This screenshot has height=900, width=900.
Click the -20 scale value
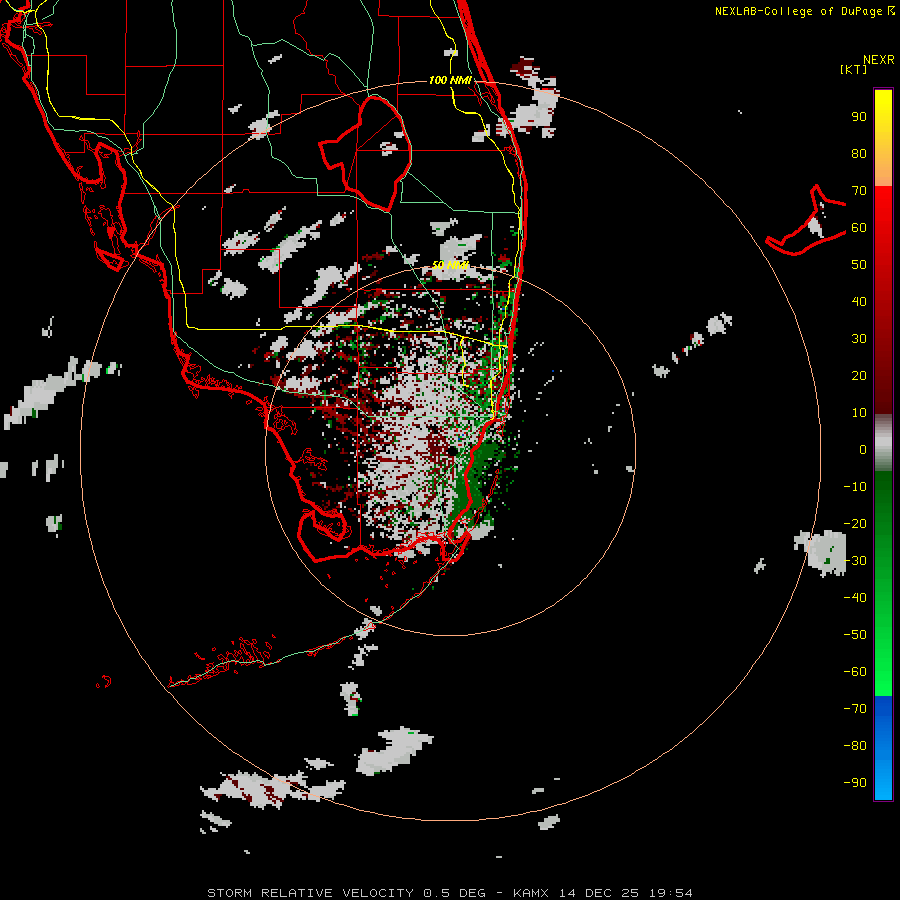pyautogui.click(x=855, y=524)
